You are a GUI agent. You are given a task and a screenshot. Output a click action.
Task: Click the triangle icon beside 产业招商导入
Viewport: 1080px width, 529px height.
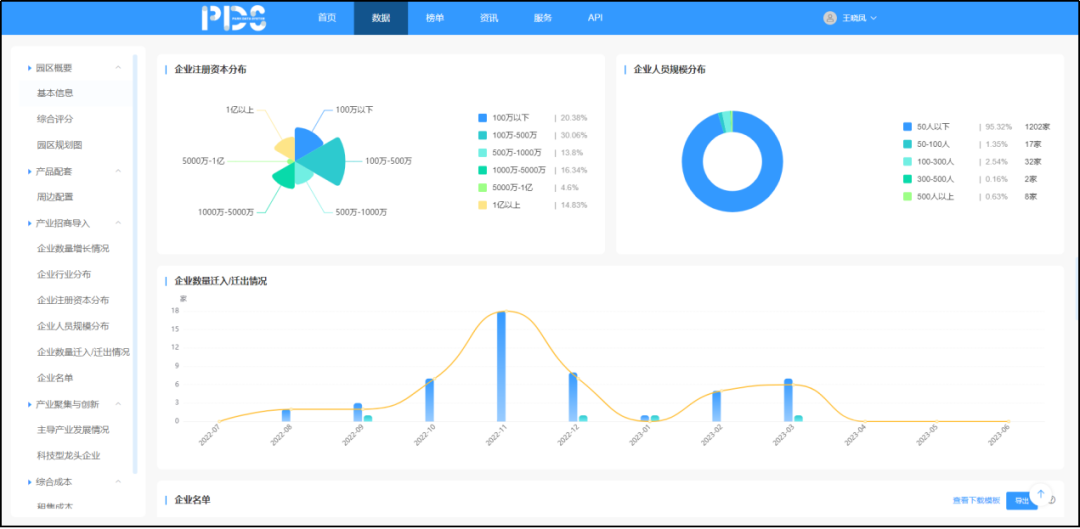[29, 223]
